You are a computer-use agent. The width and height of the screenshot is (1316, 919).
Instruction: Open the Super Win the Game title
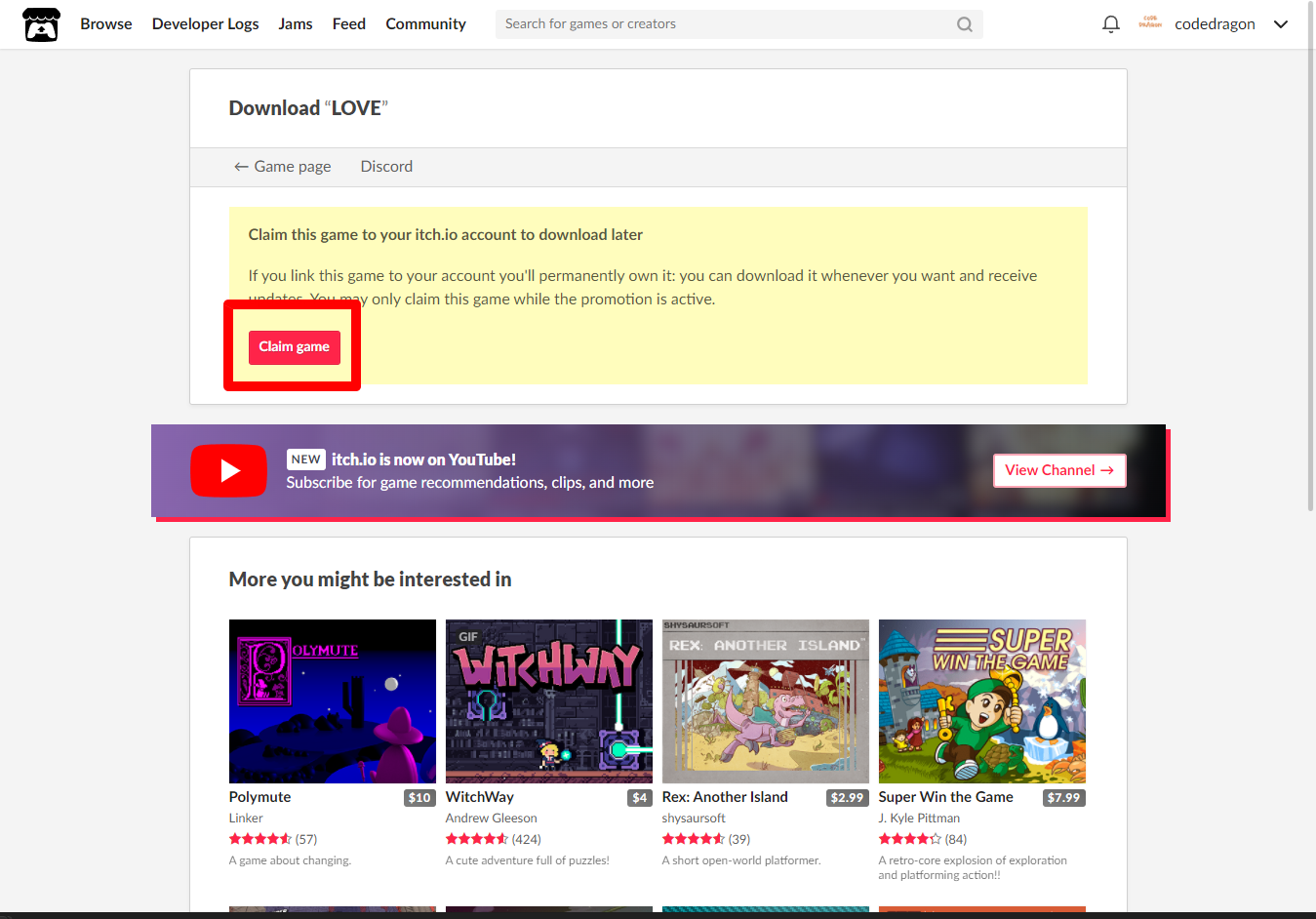click(945, 797)
